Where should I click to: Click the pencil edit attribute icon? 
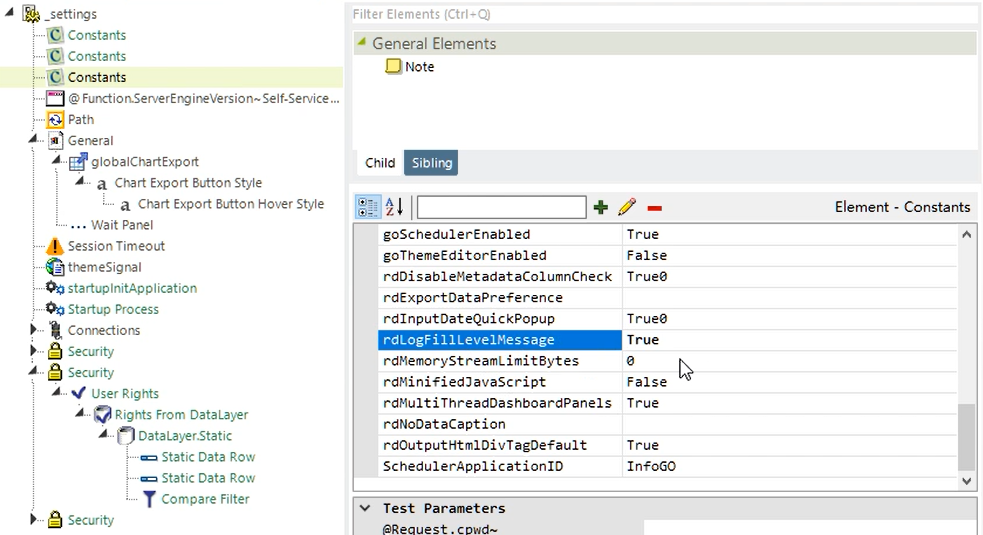pyautogui.click(x=627, y=207)
